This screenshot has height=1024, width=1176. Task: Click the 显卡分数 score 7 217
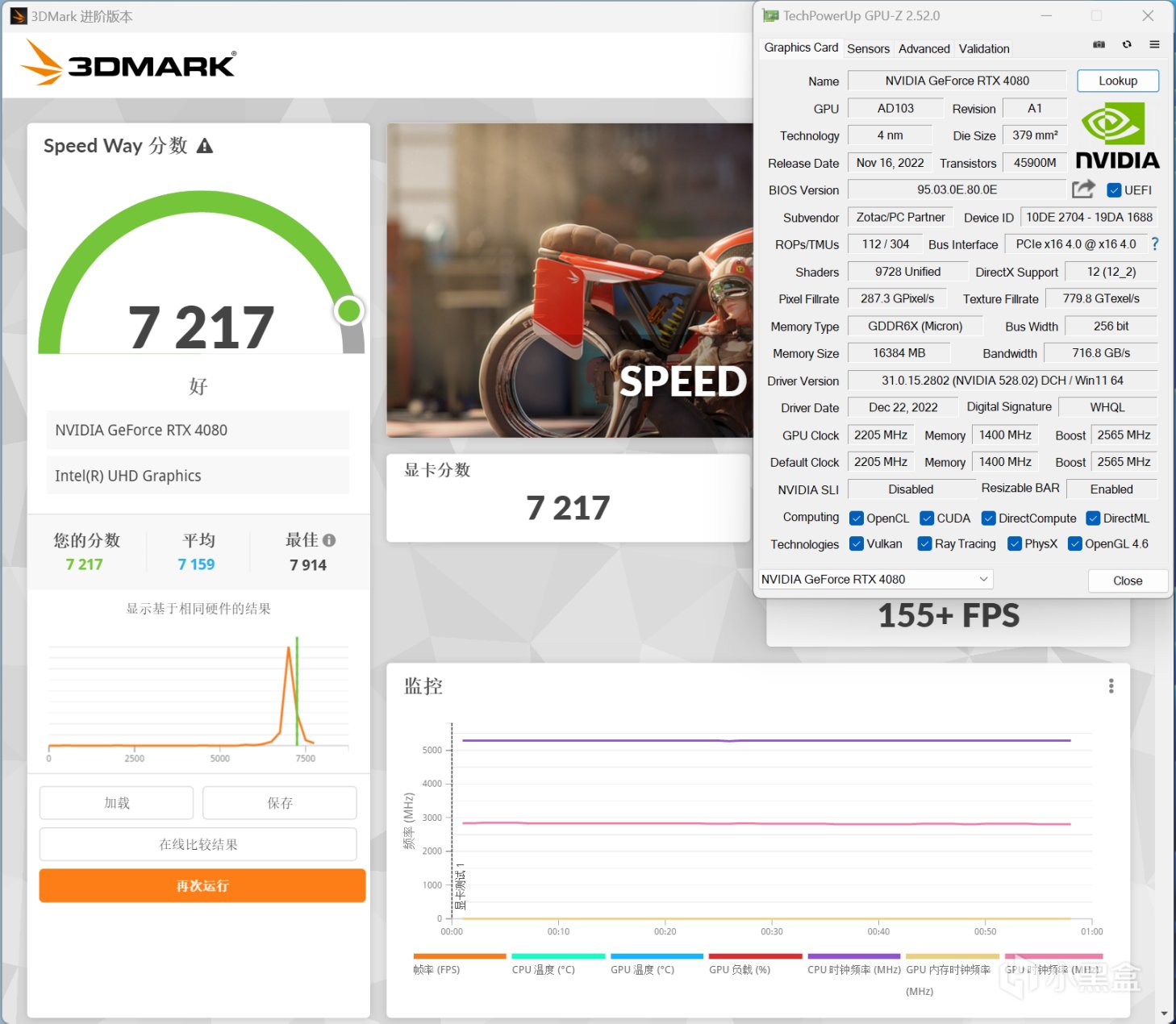(568, 508)
